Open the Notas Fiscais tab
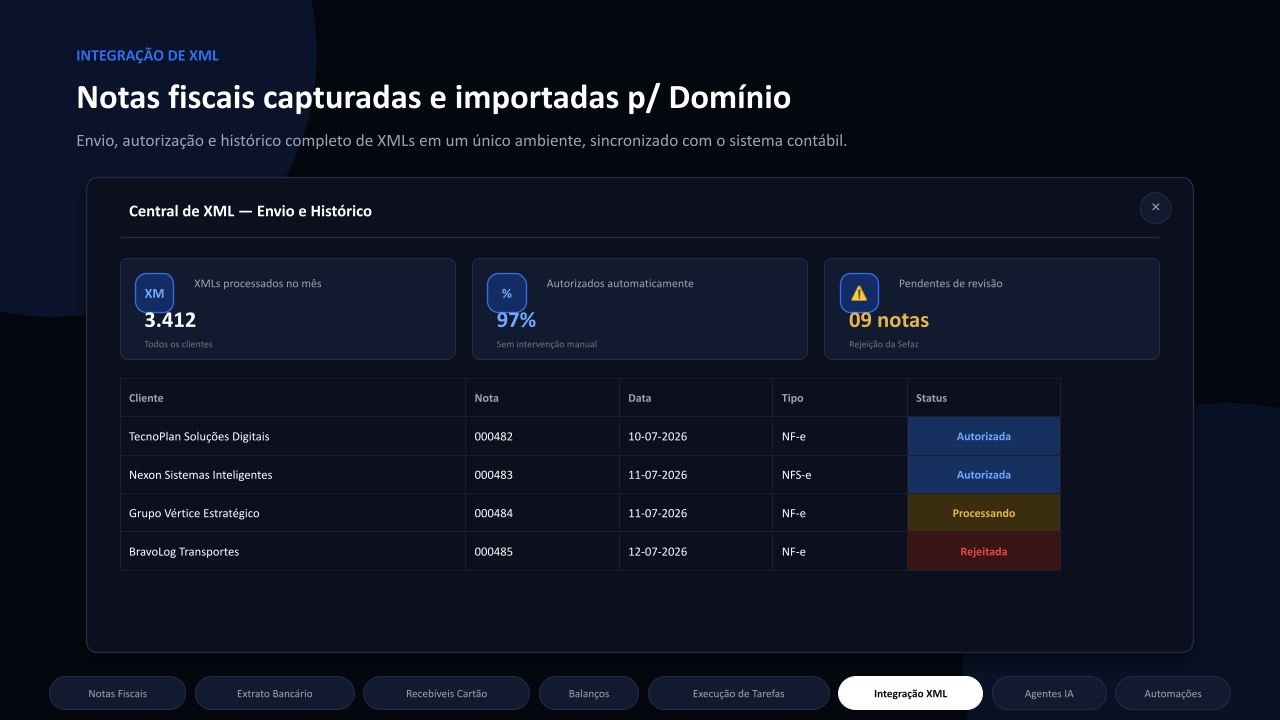1280x720 pixels. pos(117,693)
